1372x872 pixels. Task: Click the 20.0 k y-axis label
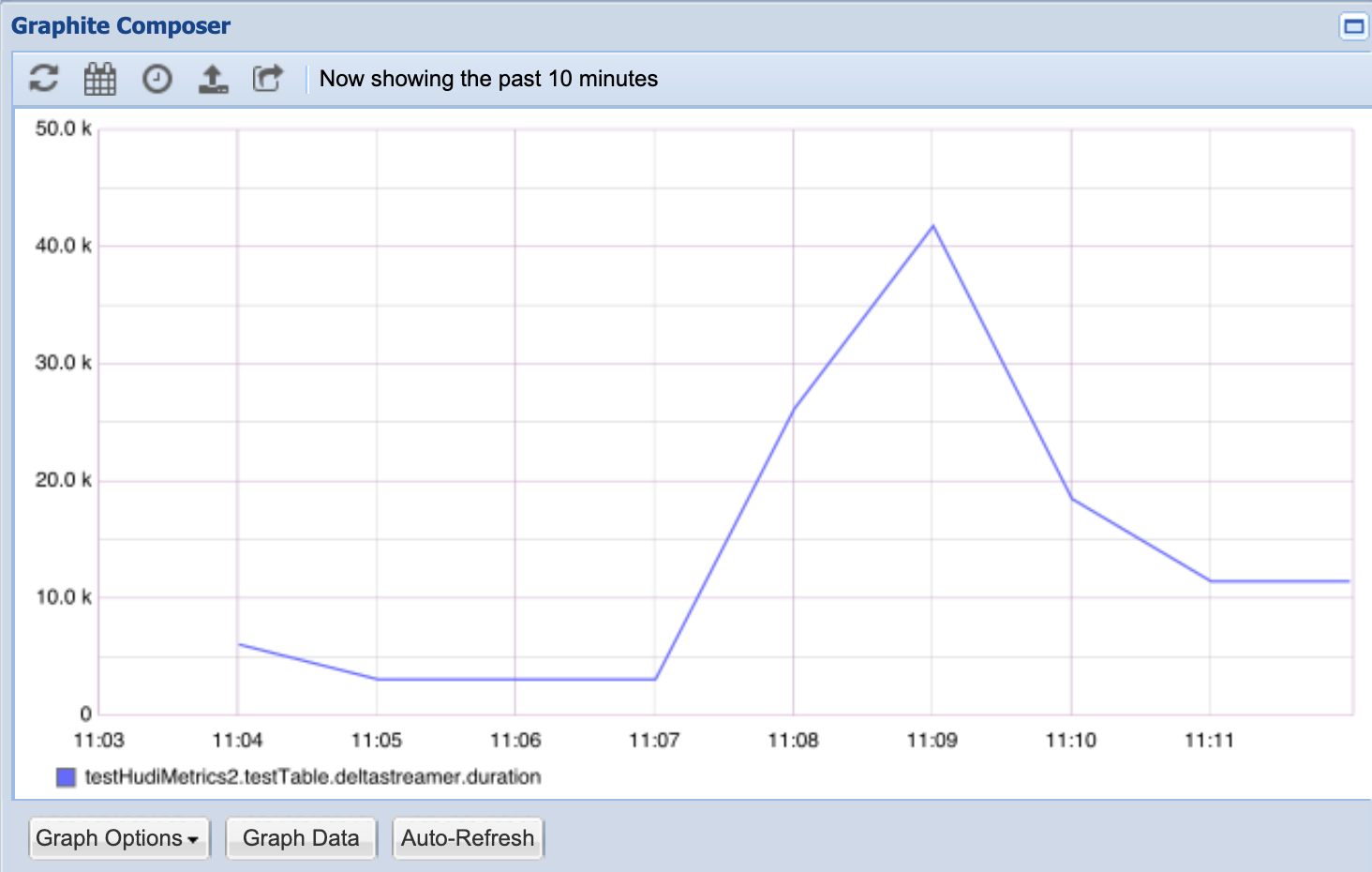63,480
